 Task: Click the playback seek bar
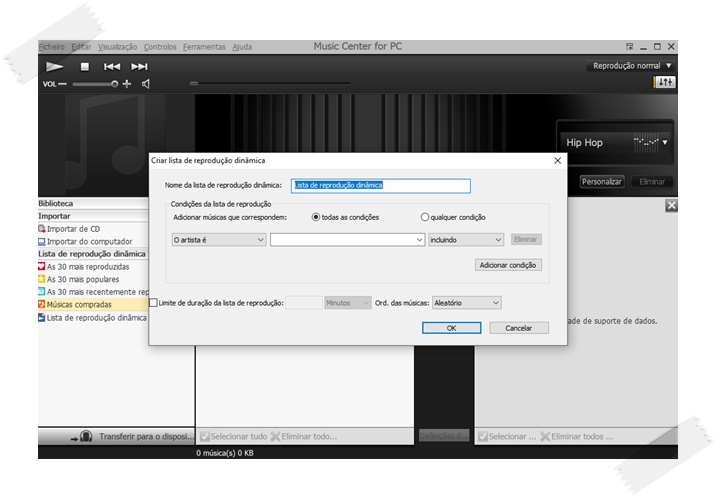click(x=271, y=84)
